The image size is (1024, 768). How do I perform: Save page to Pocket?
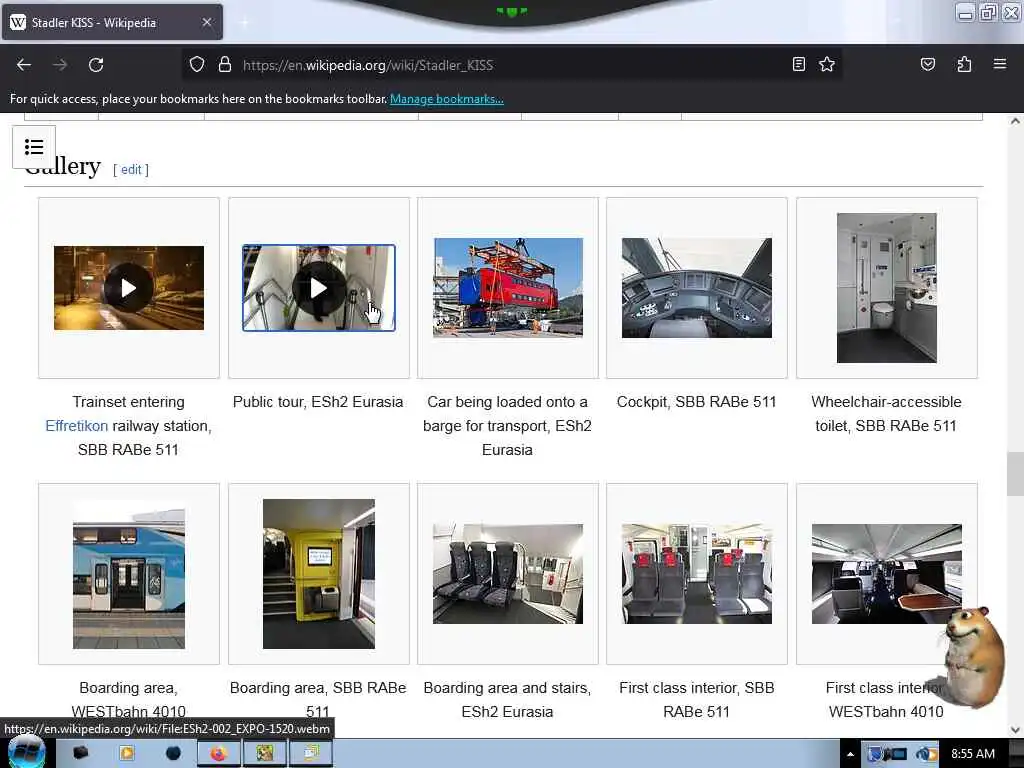click(927, 64)
